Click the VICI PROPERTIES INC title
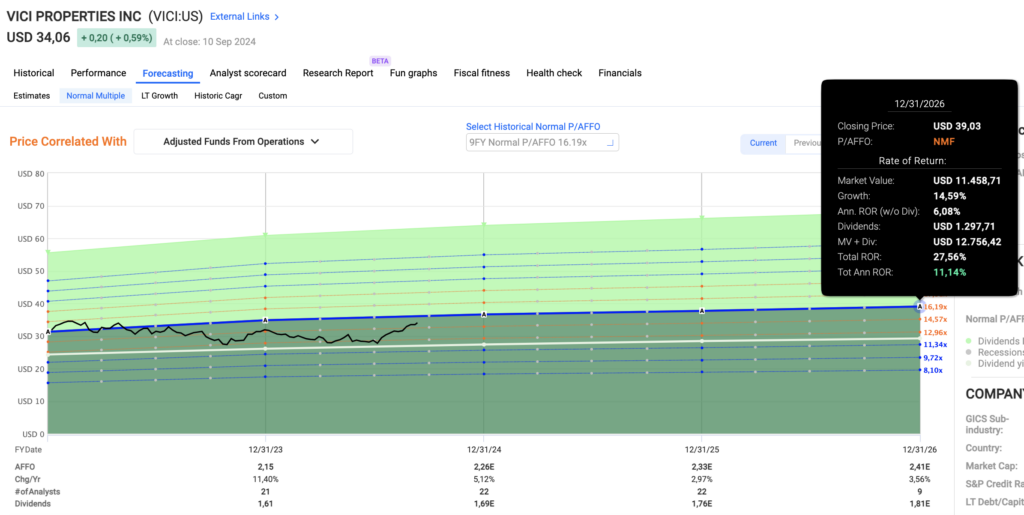 coord(74,16)
